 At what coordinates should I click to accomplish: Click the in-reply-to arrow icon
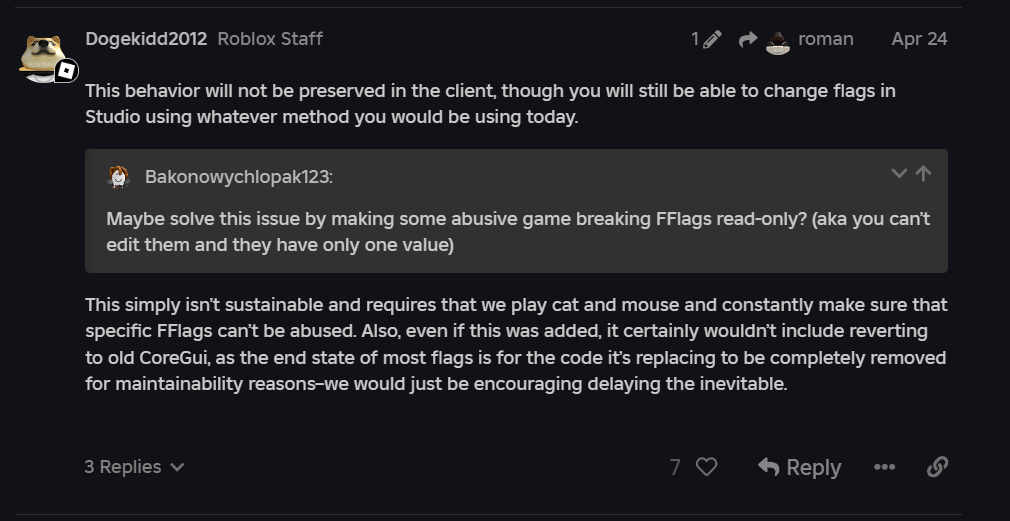point(747,39)
